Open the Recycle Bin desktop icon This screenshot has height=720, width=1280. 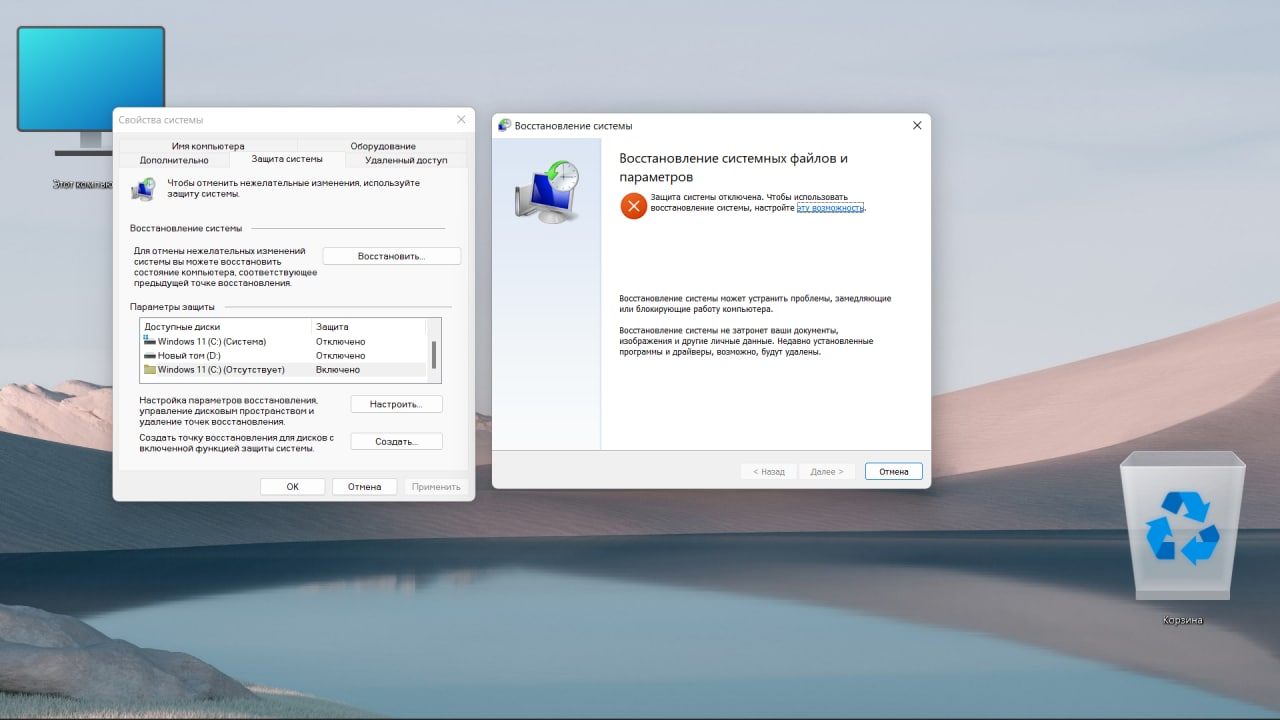click(1183, 525)
